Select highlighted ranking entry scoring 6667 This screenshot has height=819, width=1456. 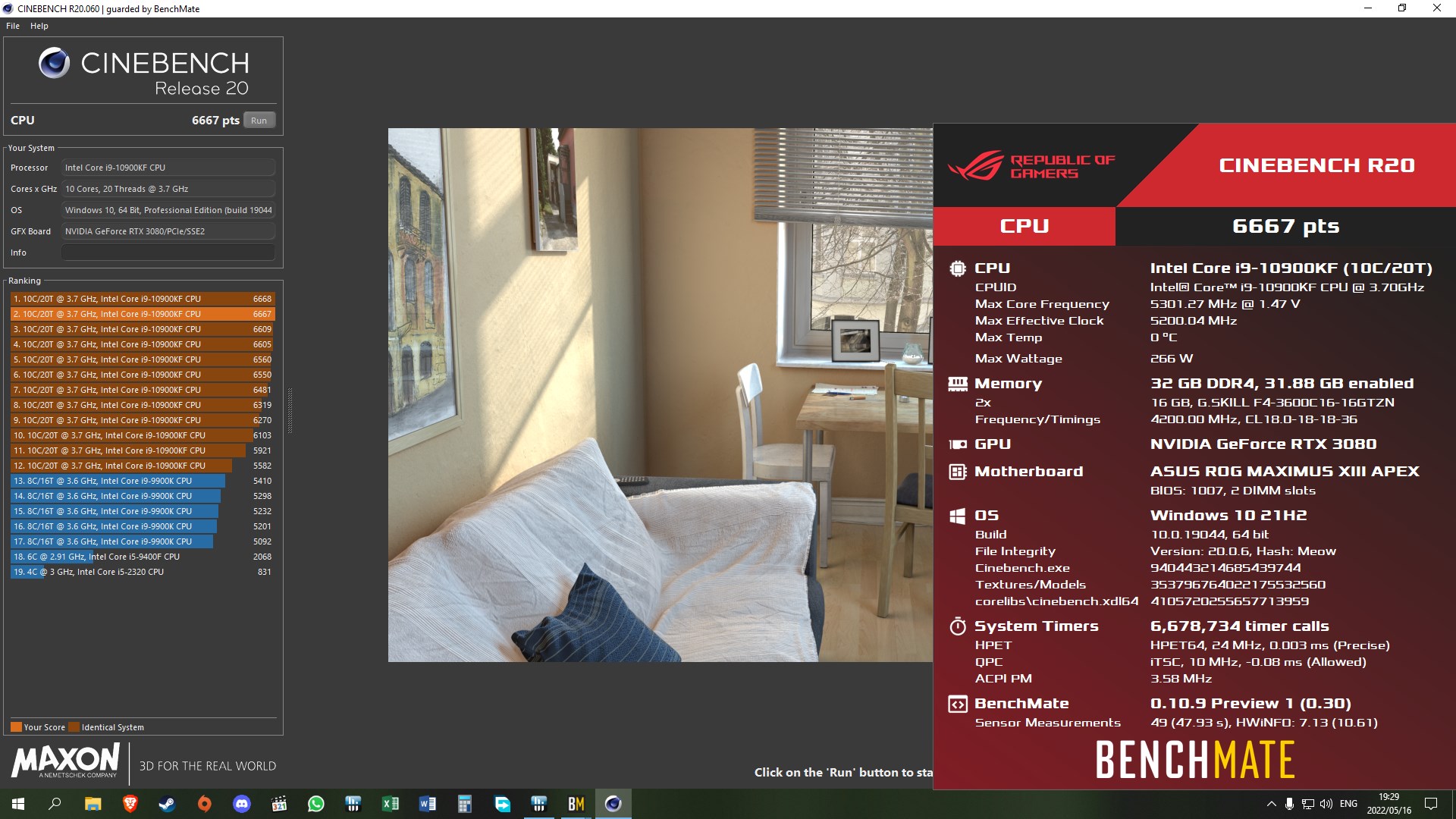[x=143, y=314]
